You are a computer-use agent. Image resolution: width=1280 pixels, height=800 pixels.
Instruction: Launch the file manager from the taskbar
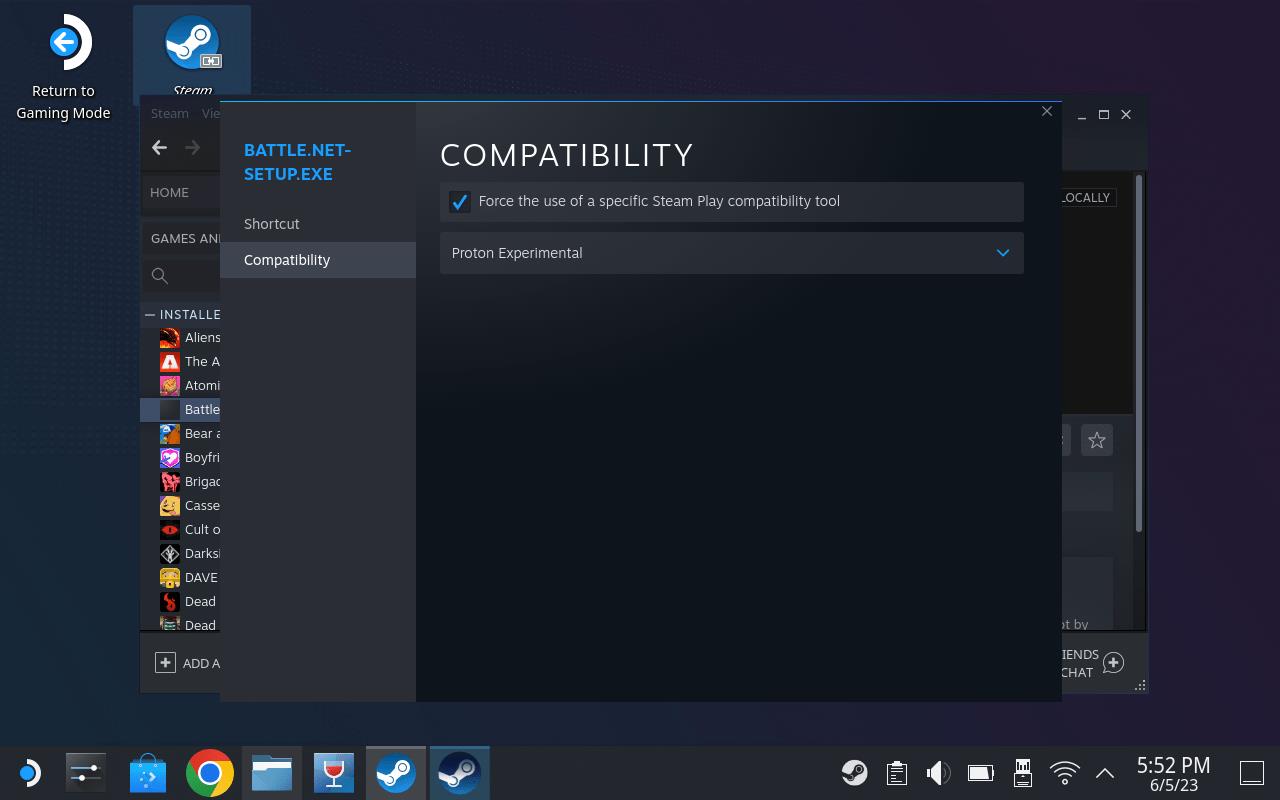tap(272, 773)
